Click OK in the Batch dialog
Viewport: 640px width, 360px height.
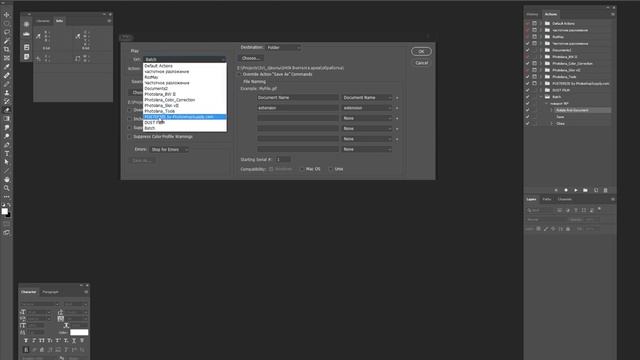coord(421,51)
